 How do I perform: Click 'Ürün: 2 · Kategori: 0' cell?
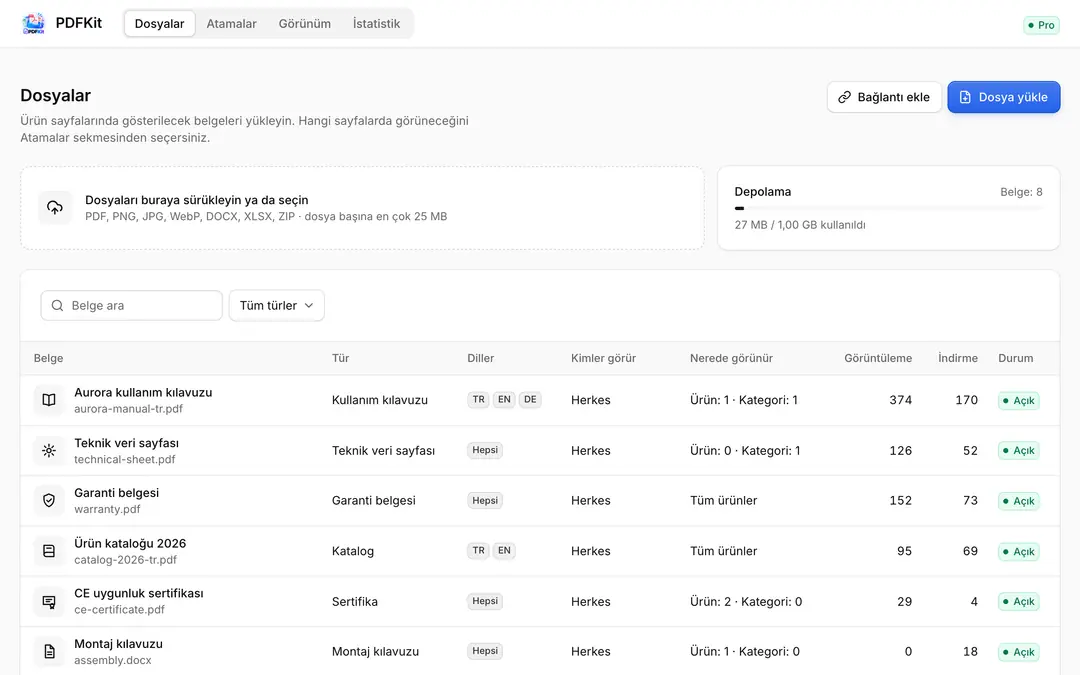coord(746,601)
